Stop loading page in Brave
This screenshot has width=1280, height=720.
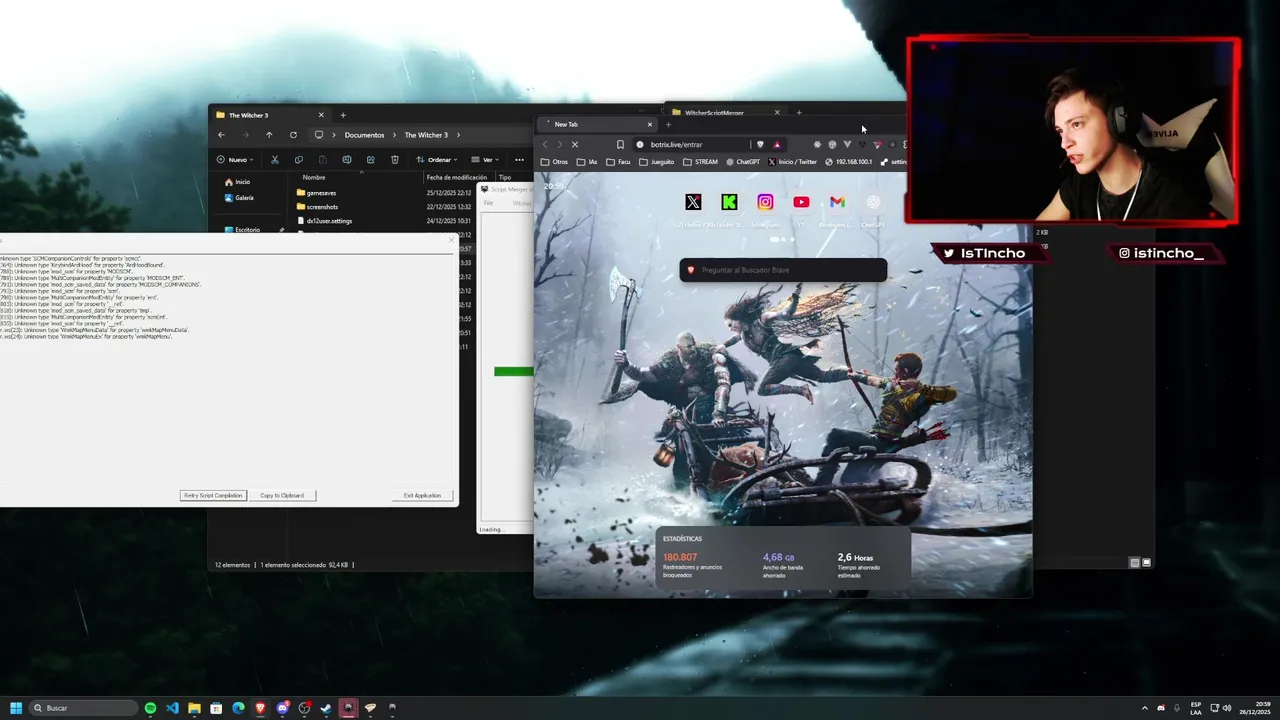(575, 144)
